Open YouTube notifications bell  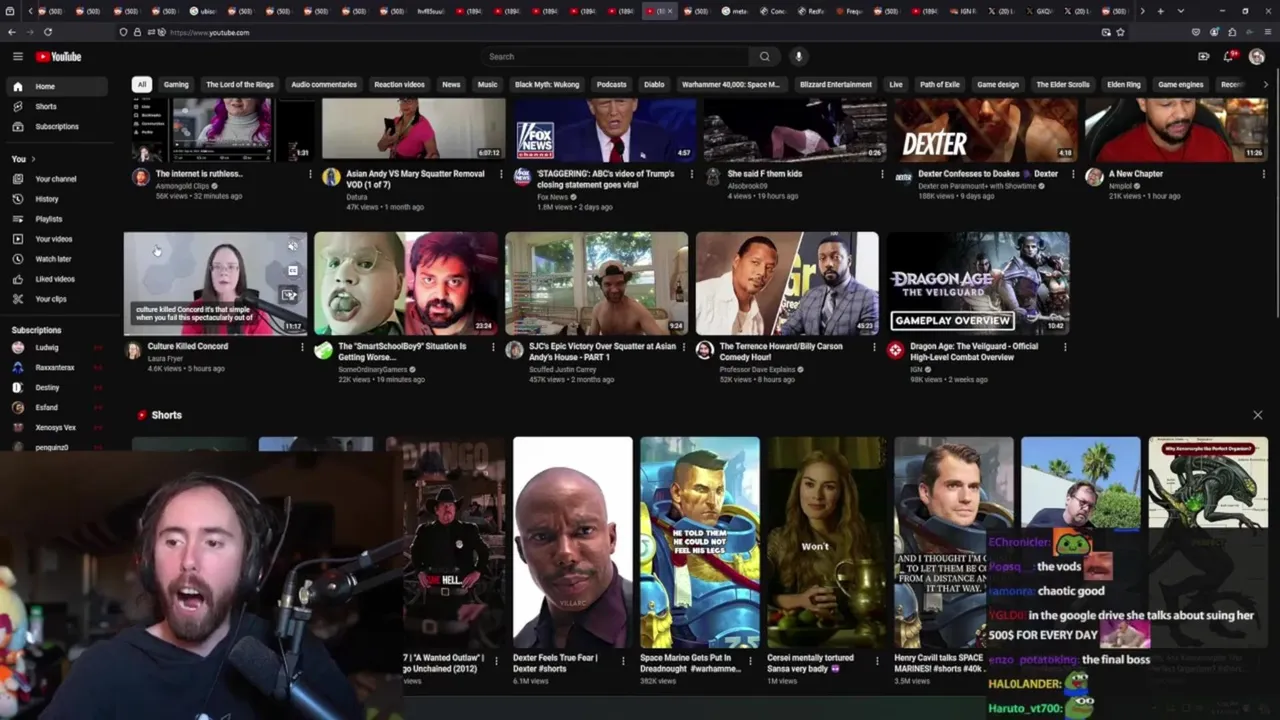pyautogui.click(x=1229, y=57)
